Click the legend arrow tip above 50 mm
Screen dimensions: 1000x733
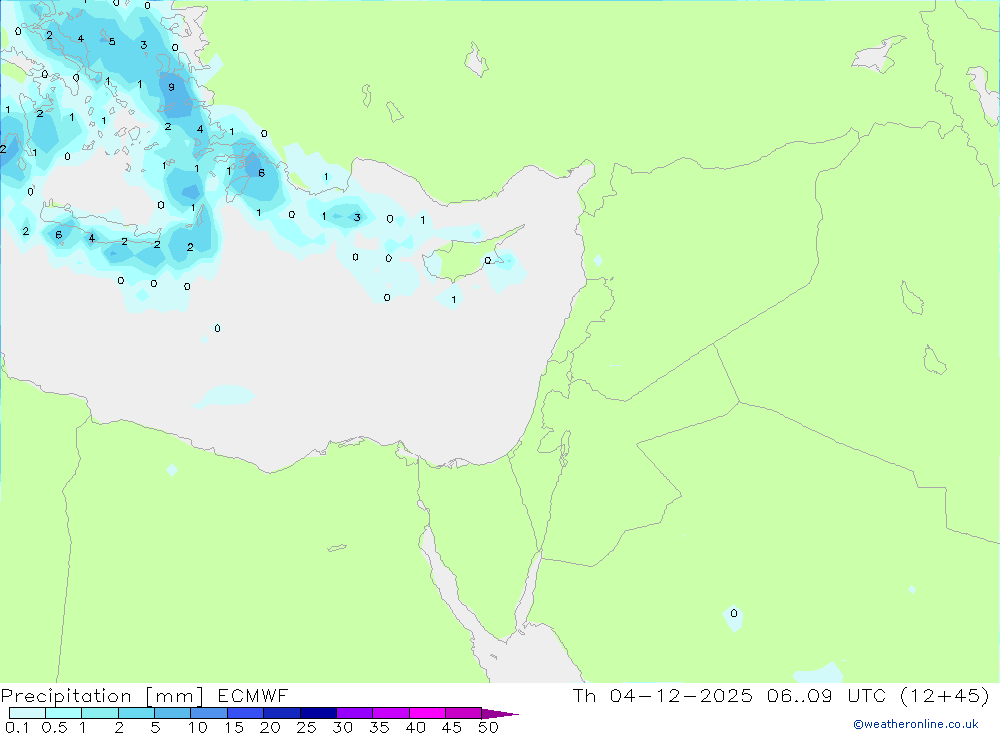point(500,714)
